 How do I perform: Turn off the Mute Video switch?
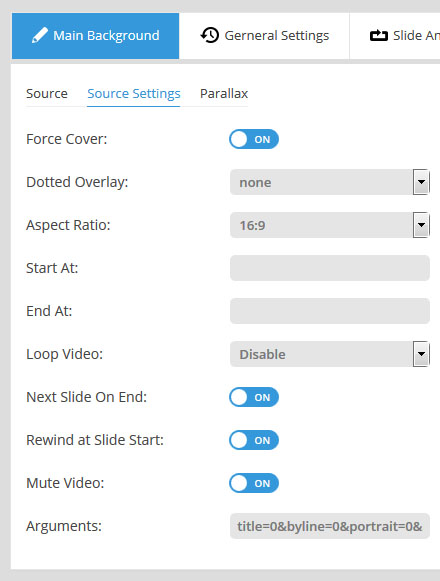[x=254, y=483]
